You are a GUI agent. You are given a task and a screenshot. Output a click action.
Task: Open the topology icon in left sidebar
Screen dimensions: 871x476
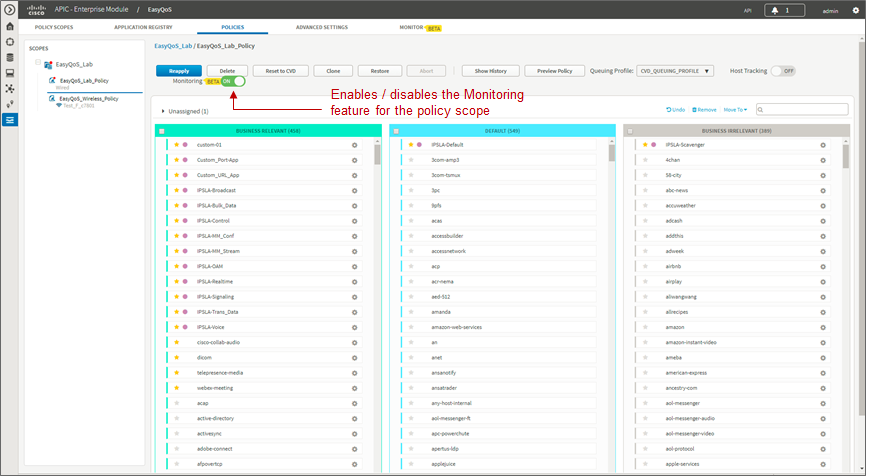point(9,88)
